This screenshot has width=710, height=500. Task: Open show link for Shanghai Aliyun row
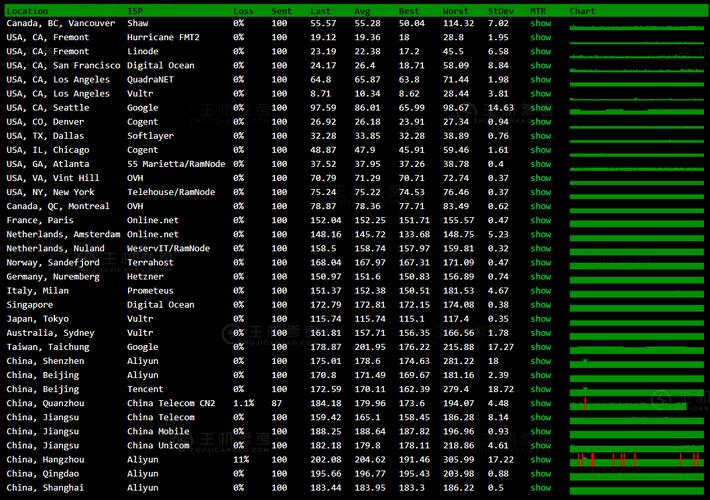coord(541,487)
